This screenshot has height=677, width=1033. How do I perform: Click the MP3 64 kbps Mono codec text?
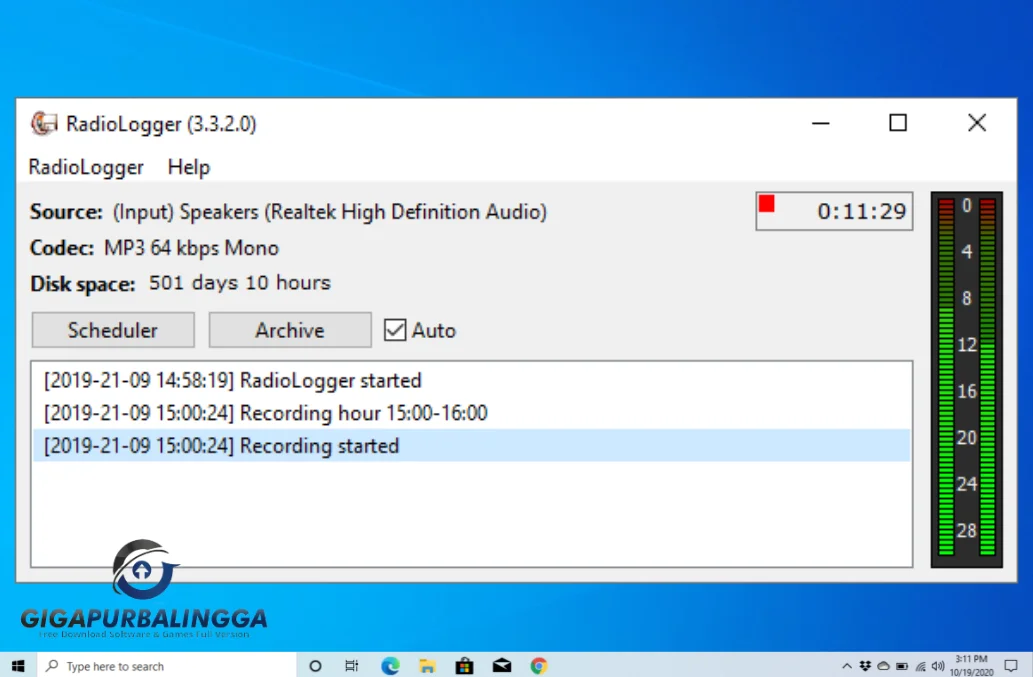191,248
